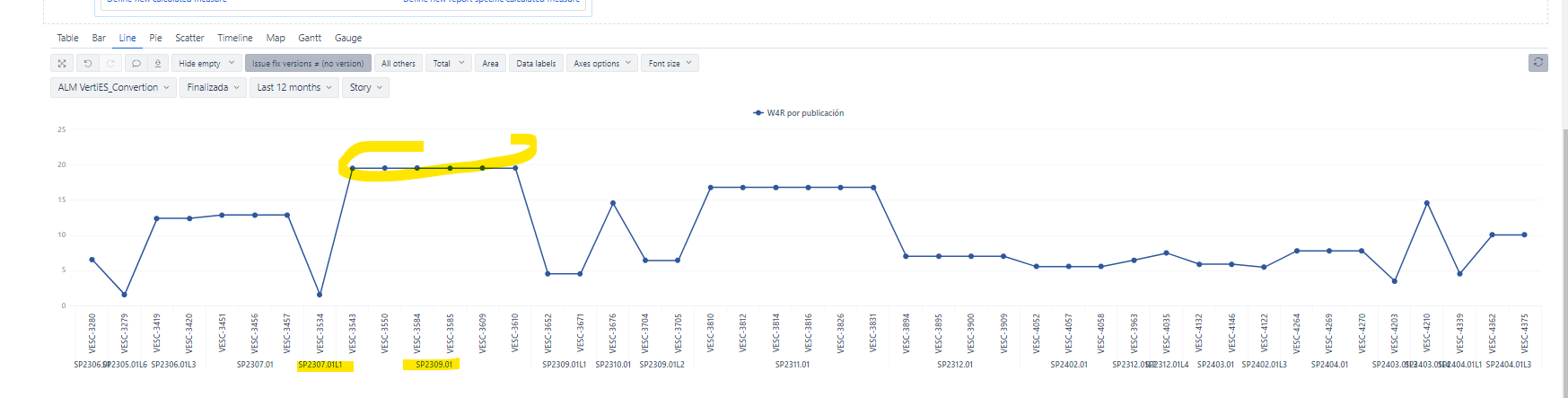
Task: Select the Line chart tab
Action: coord(127,38)
